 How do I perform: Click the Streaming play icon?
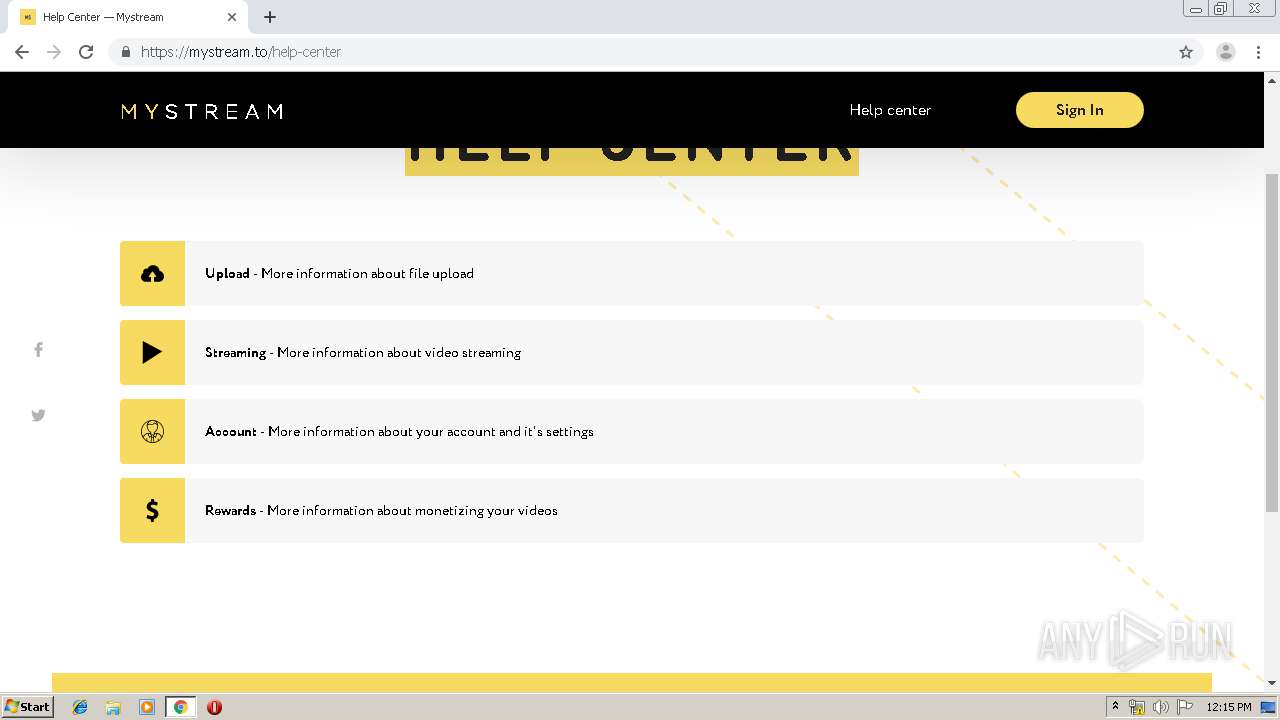(152, 352)
